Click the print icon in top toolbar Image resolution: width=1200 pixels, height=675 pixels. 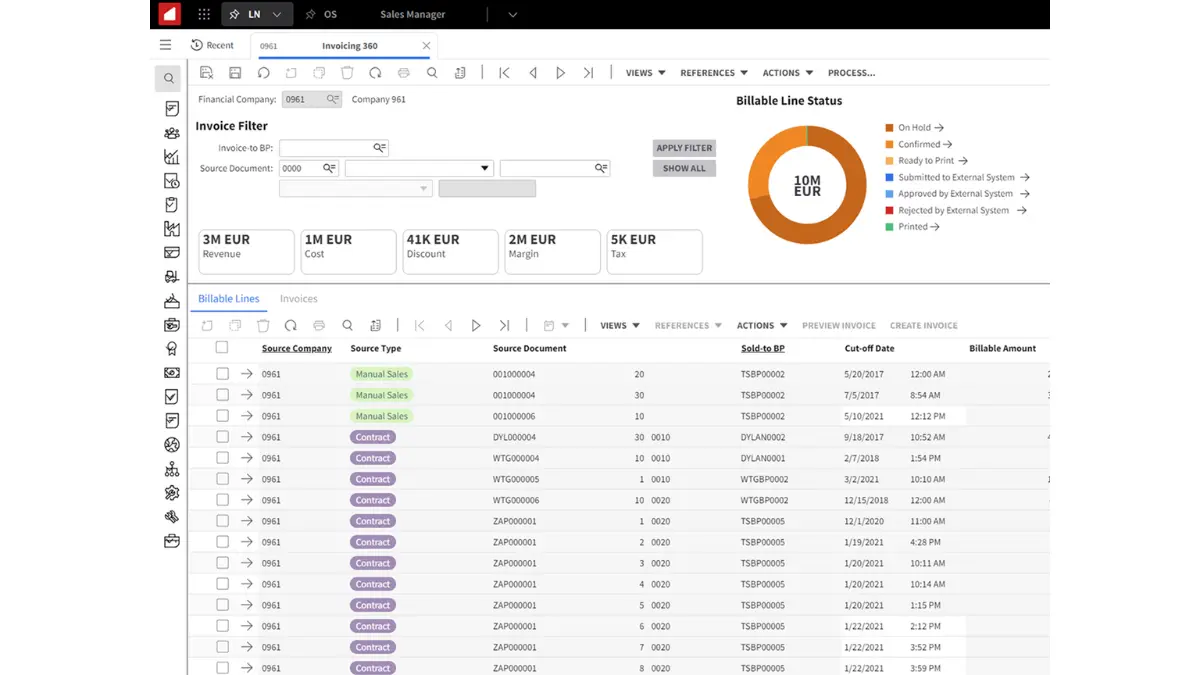404,73
